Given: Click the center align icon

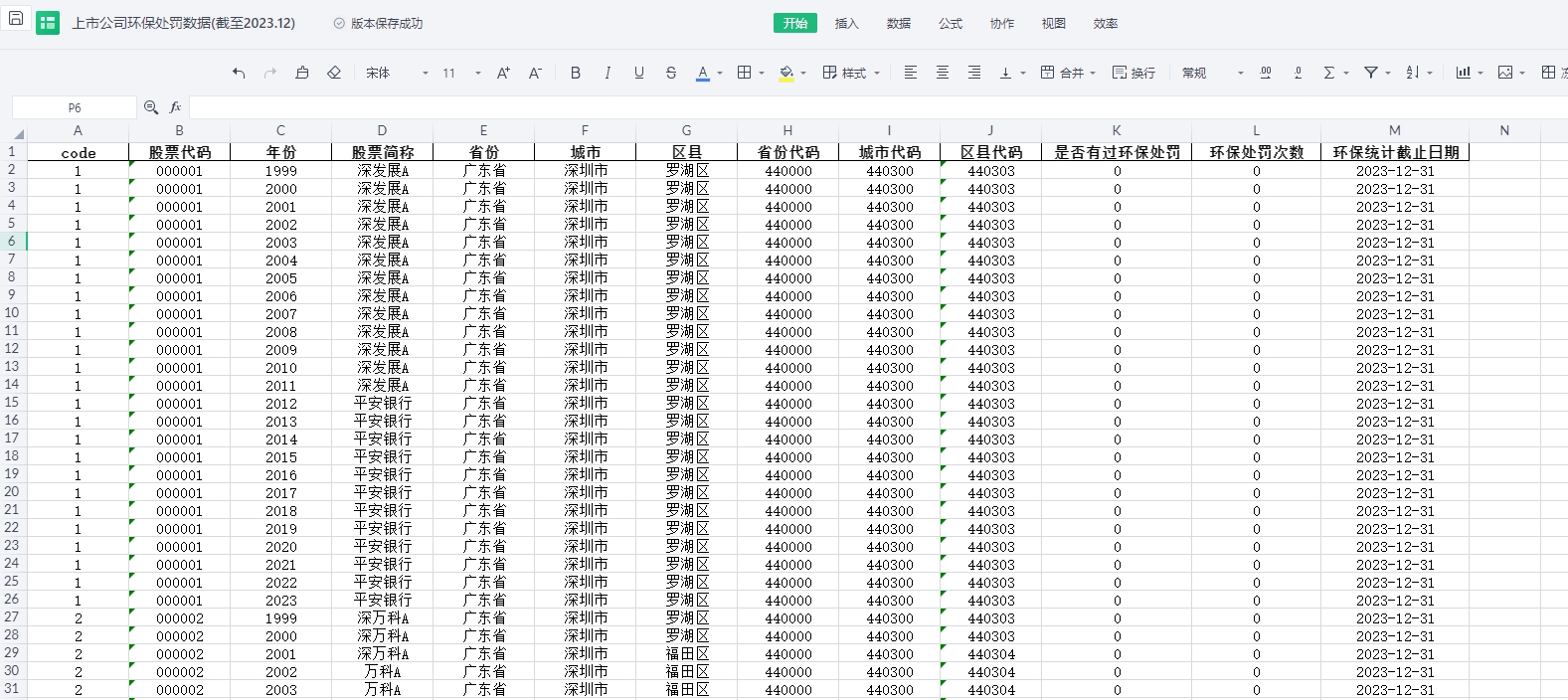Looking at the screenshot, I should coord(942,73).
